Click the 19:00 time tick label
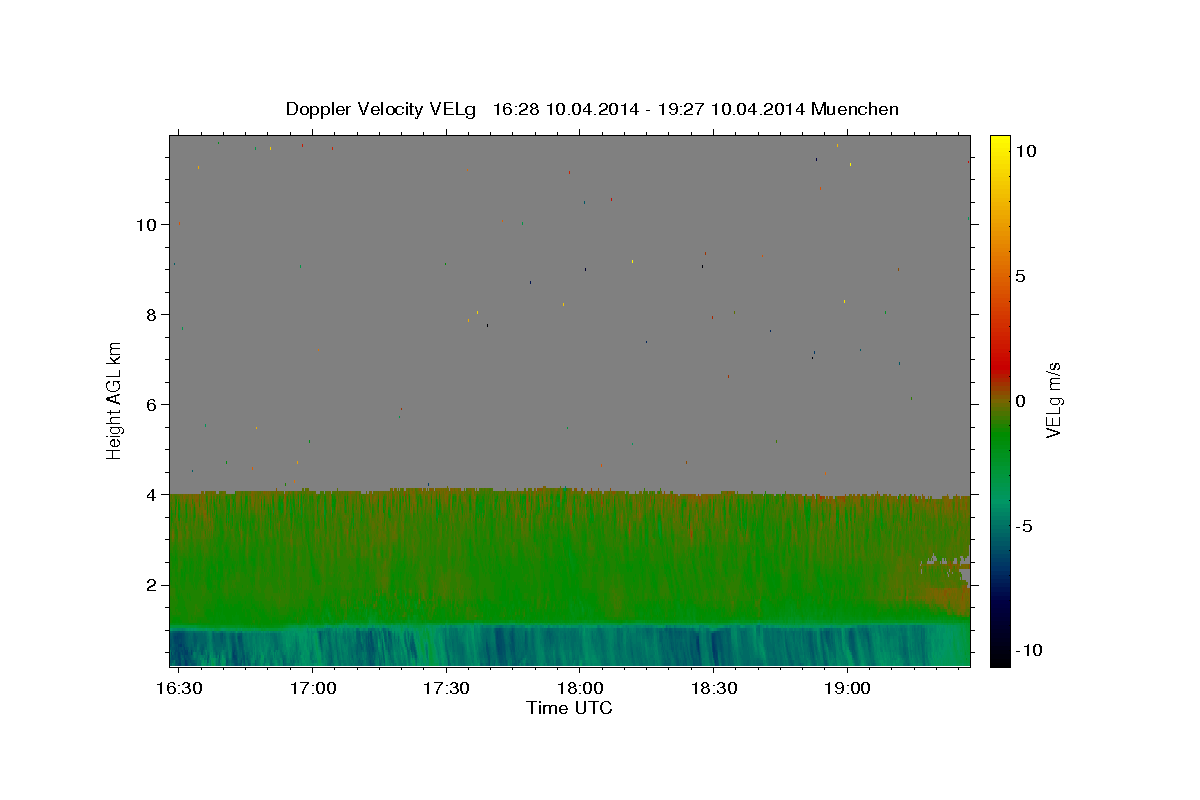 847,689
